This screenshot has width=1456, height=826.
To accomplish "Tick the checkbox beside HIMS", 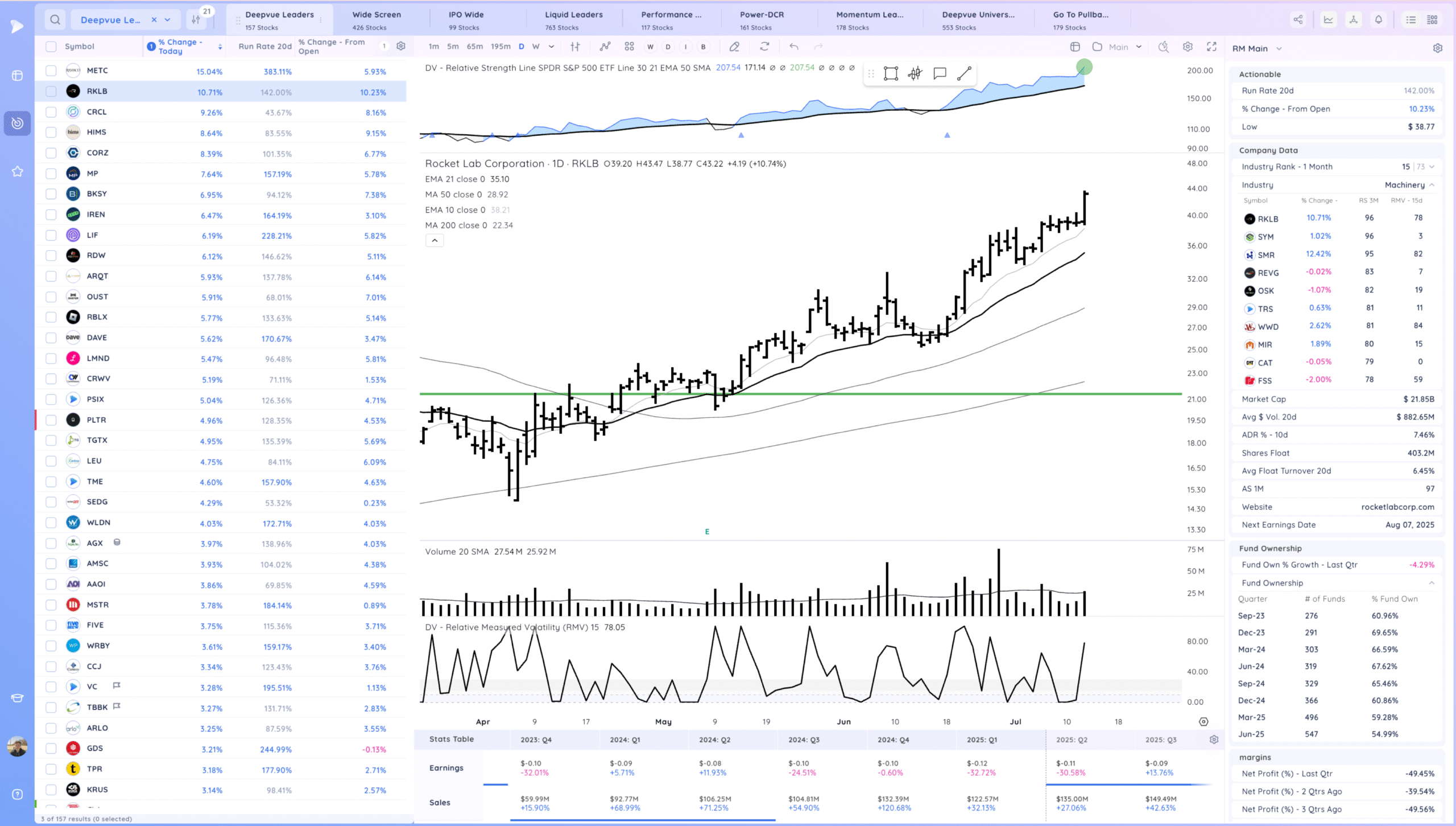I will point(51,132).
